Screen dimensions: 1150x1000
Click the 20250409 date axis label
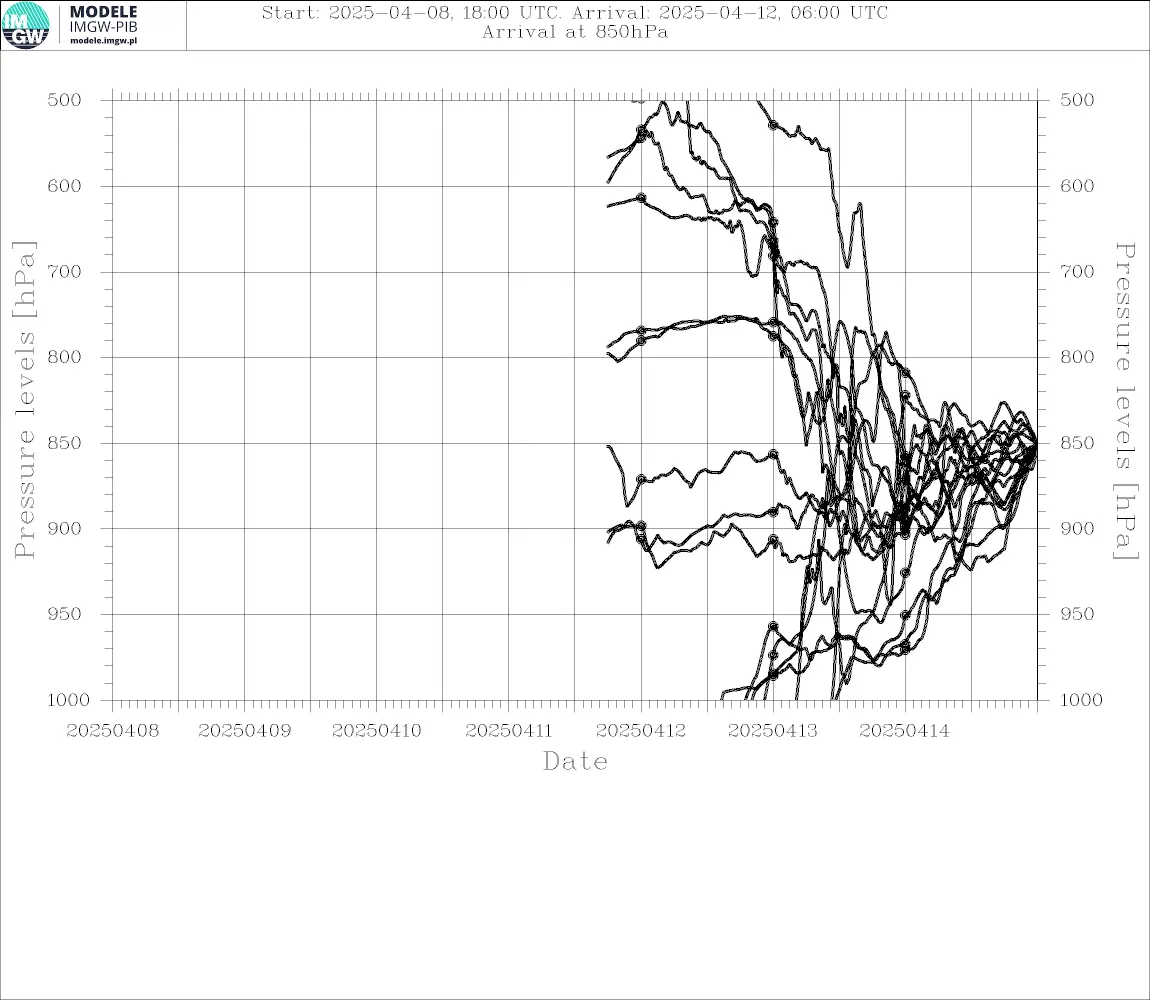244,731
